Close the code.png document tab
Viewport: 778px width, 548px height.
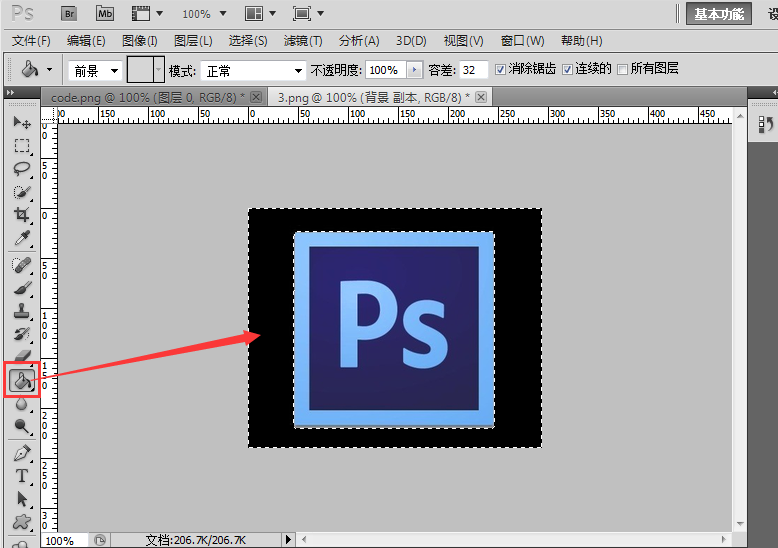click(256, 97)
